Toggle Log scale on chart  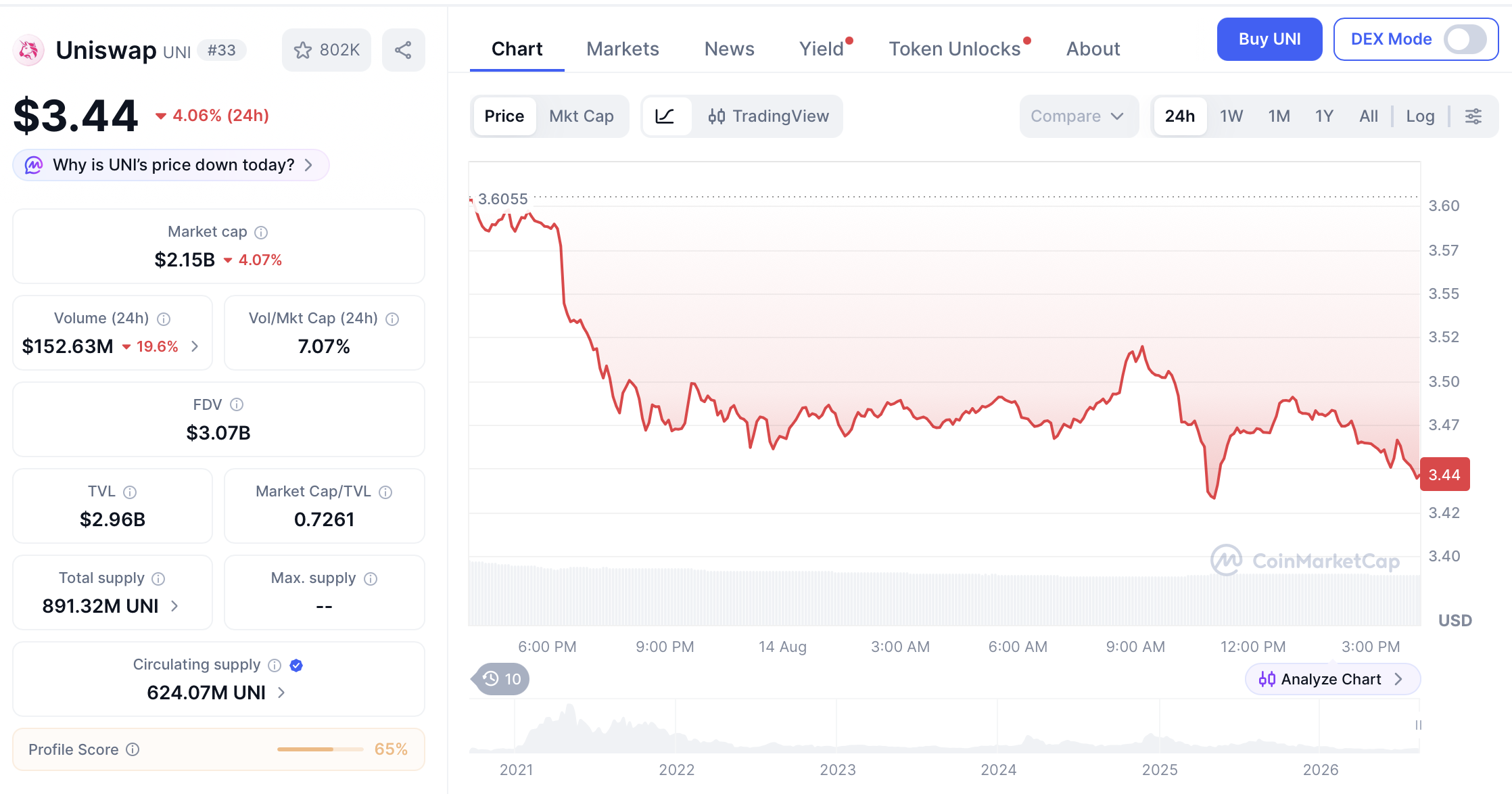point(1420,116)
